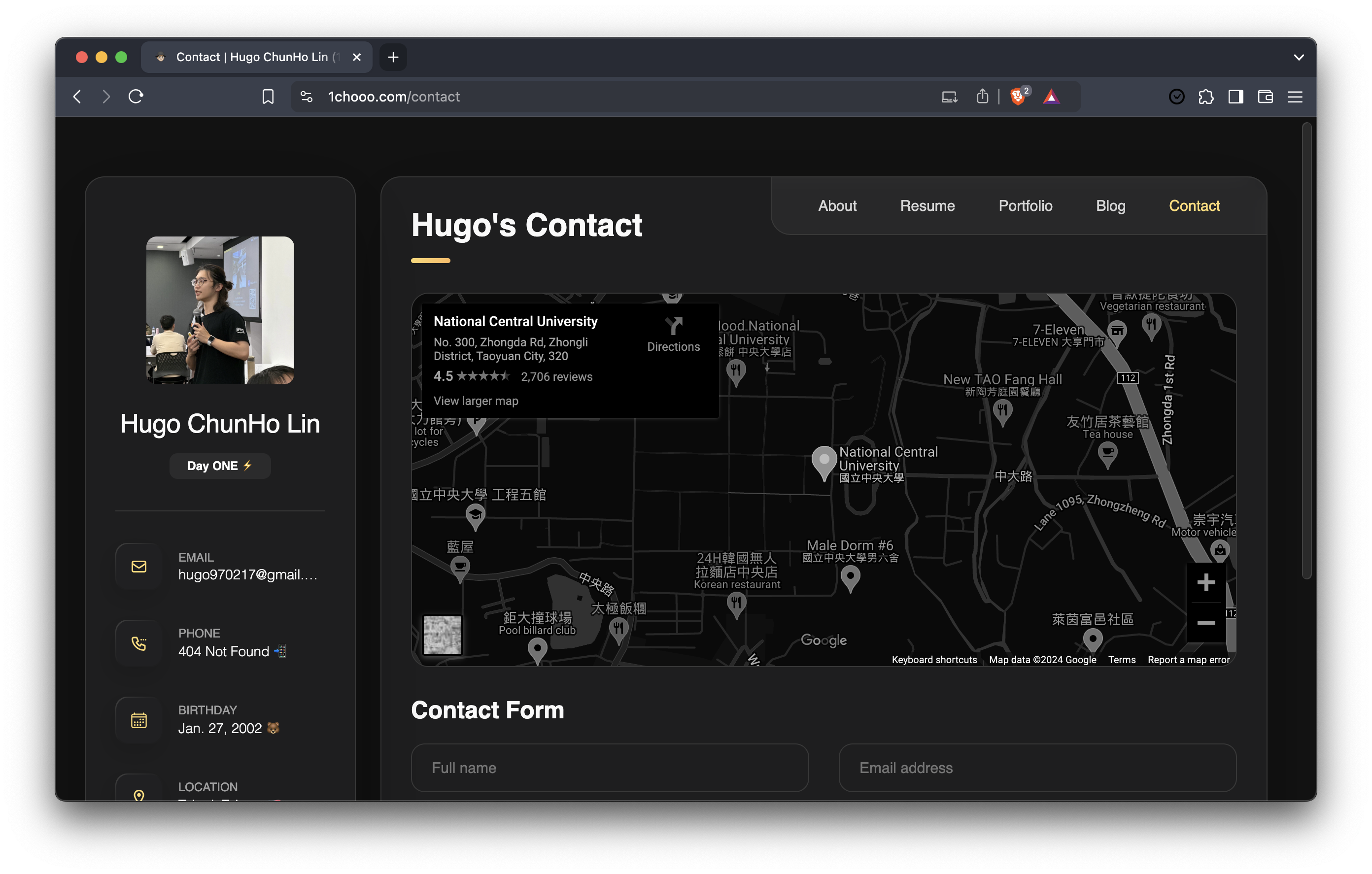Click the birthday calendar icon

138,720
